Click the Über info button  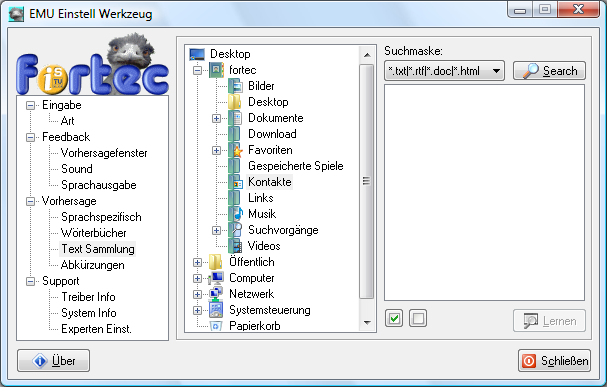53,361
